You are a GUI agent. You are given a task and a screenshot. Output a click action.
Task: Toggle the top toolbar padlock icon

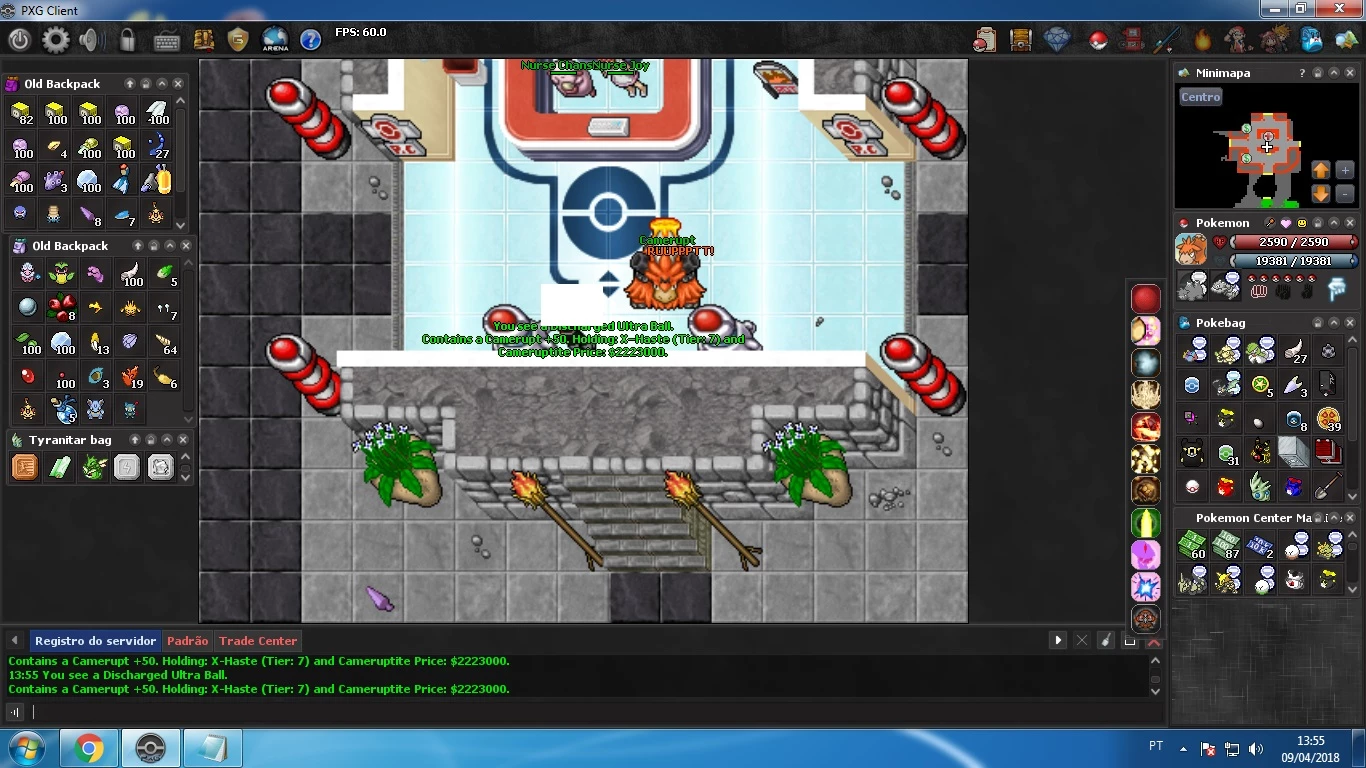click(x=128, y=40)
